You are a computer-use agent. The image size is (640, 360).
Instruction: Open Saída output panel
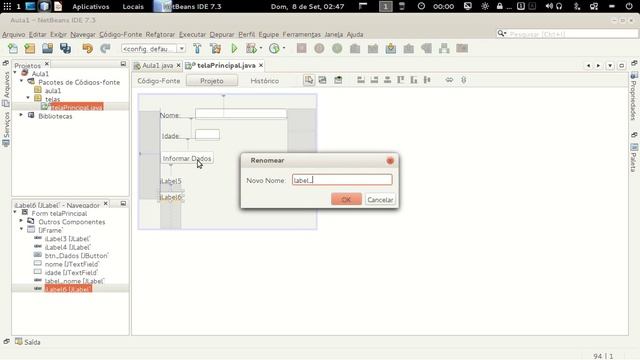pyautogui.click(x=28, y=342)
